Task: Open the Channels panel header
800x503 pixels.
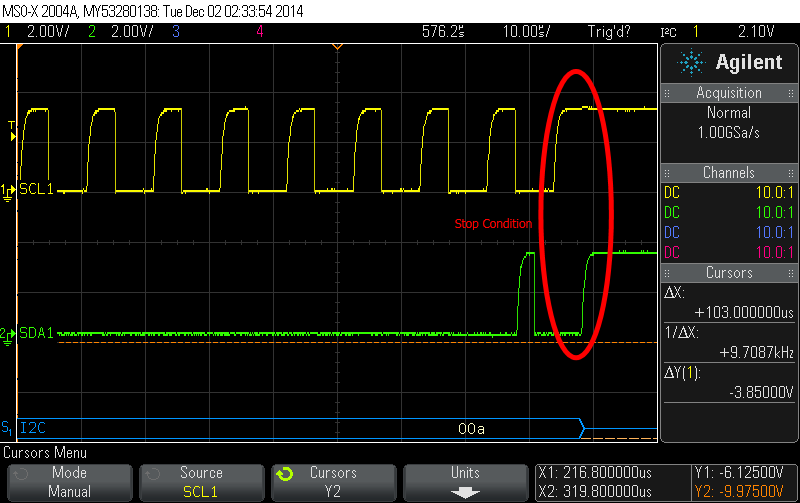Action: click(729, 172)
